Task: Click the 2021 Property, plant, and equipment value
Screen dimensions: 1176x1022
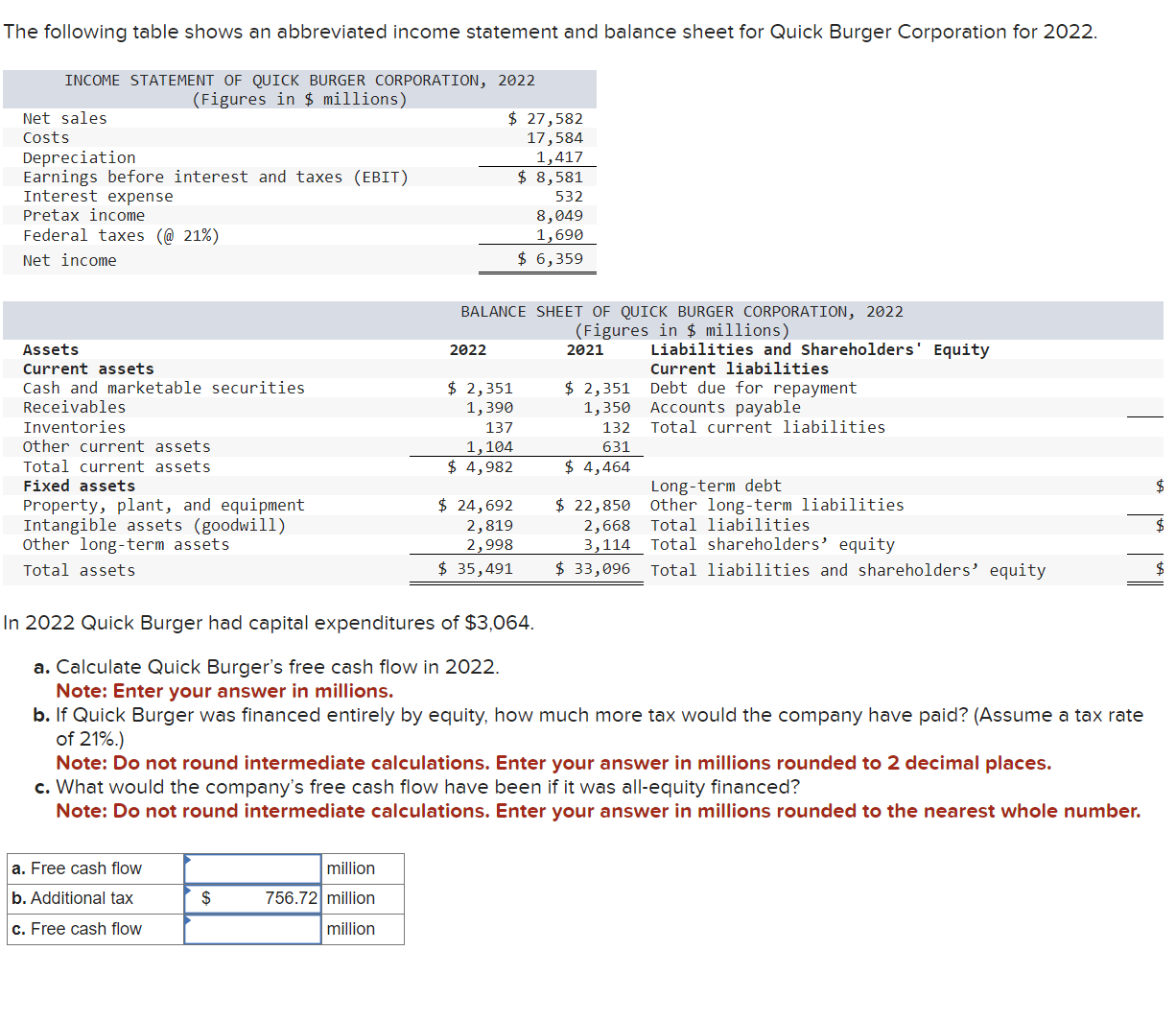Action: click(x=592, y=505)
